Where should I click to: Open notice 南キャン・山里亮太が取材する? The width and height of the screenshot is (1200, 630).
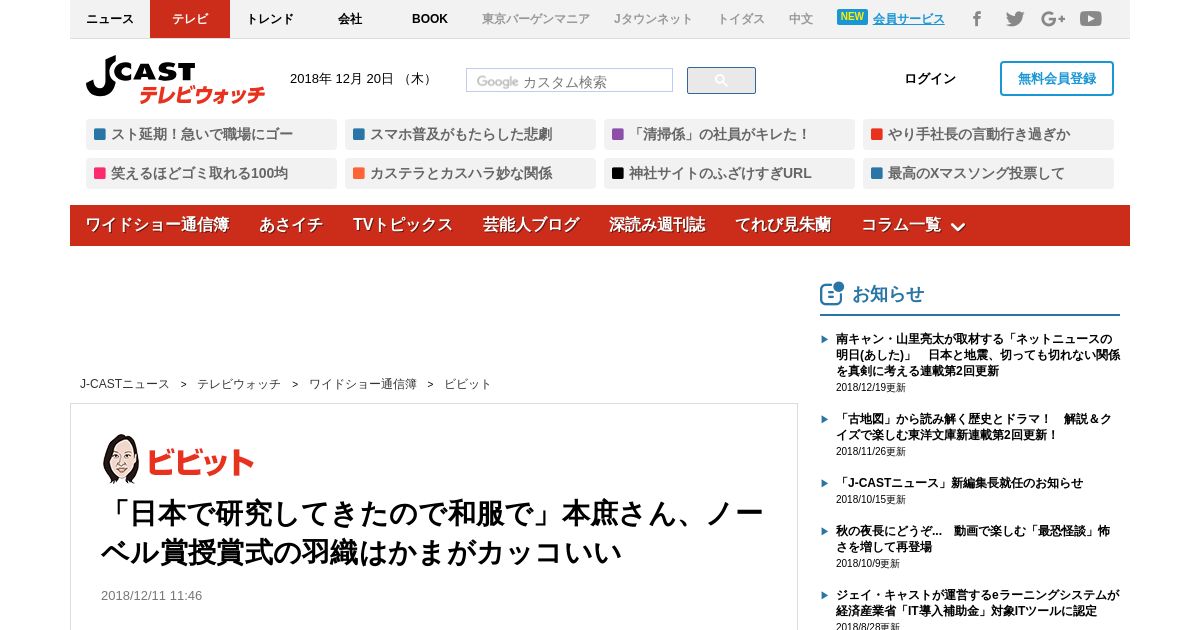coord(978,355)
